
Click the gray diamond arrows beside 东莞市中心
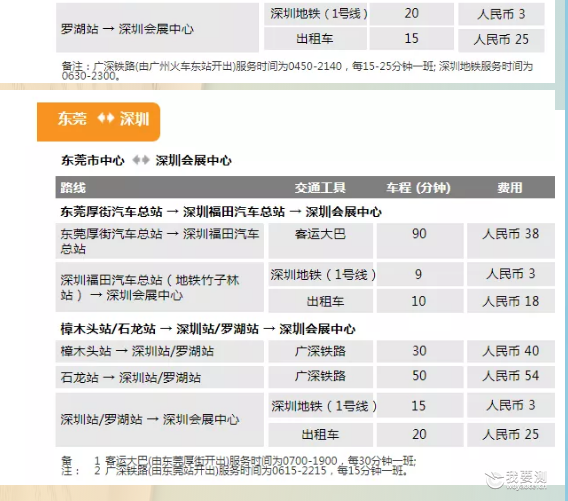pyautogui.click(x=141, y=160)
